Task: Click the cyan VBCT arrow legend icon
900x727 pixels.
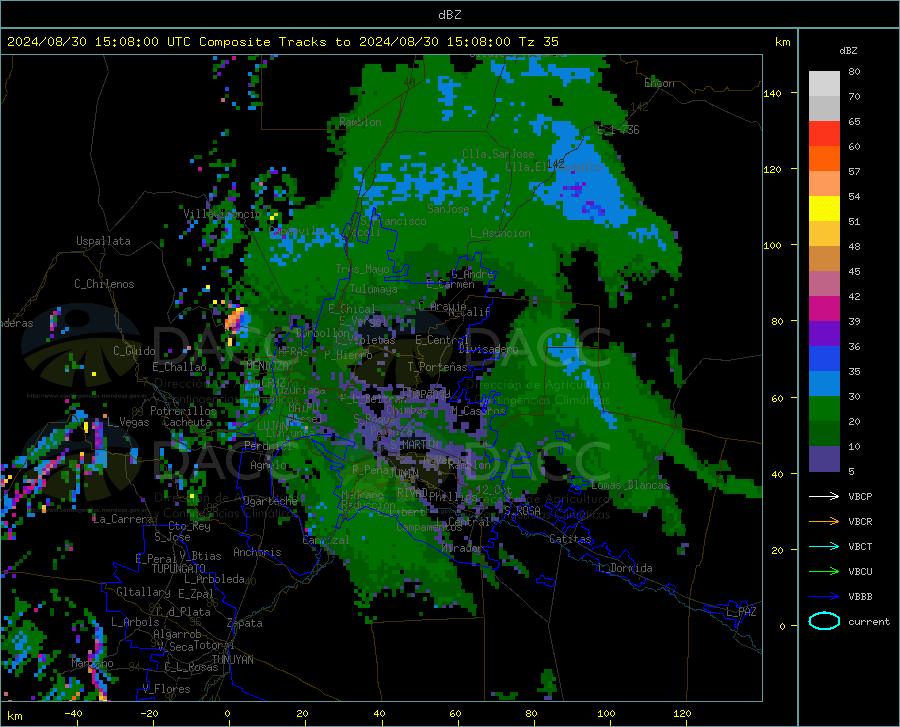Action: point(824,546)
